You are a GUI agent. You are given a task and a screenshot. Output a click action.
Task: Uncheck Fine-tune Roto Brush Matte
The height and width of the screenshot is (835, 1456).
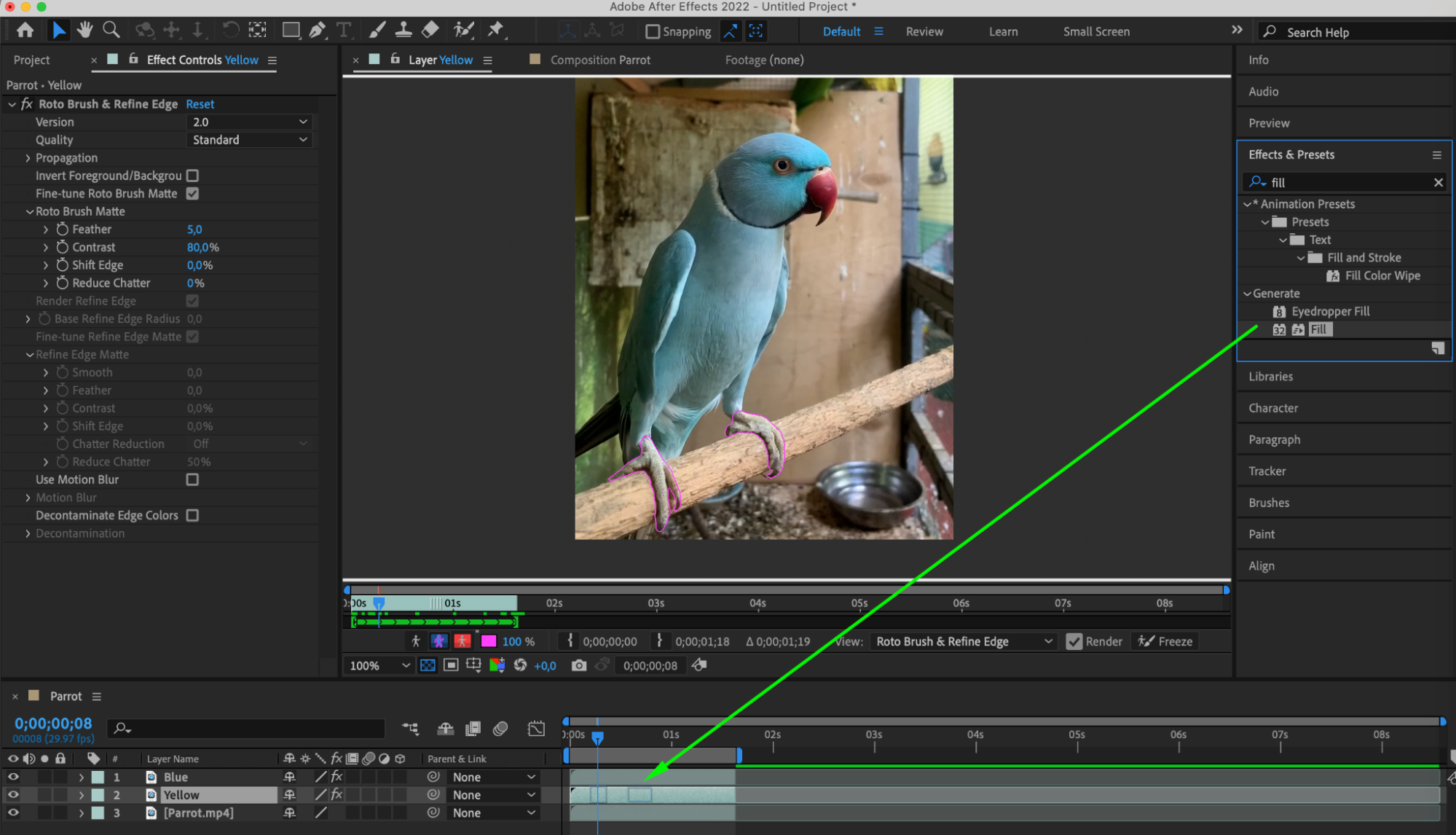pos(192,194)
